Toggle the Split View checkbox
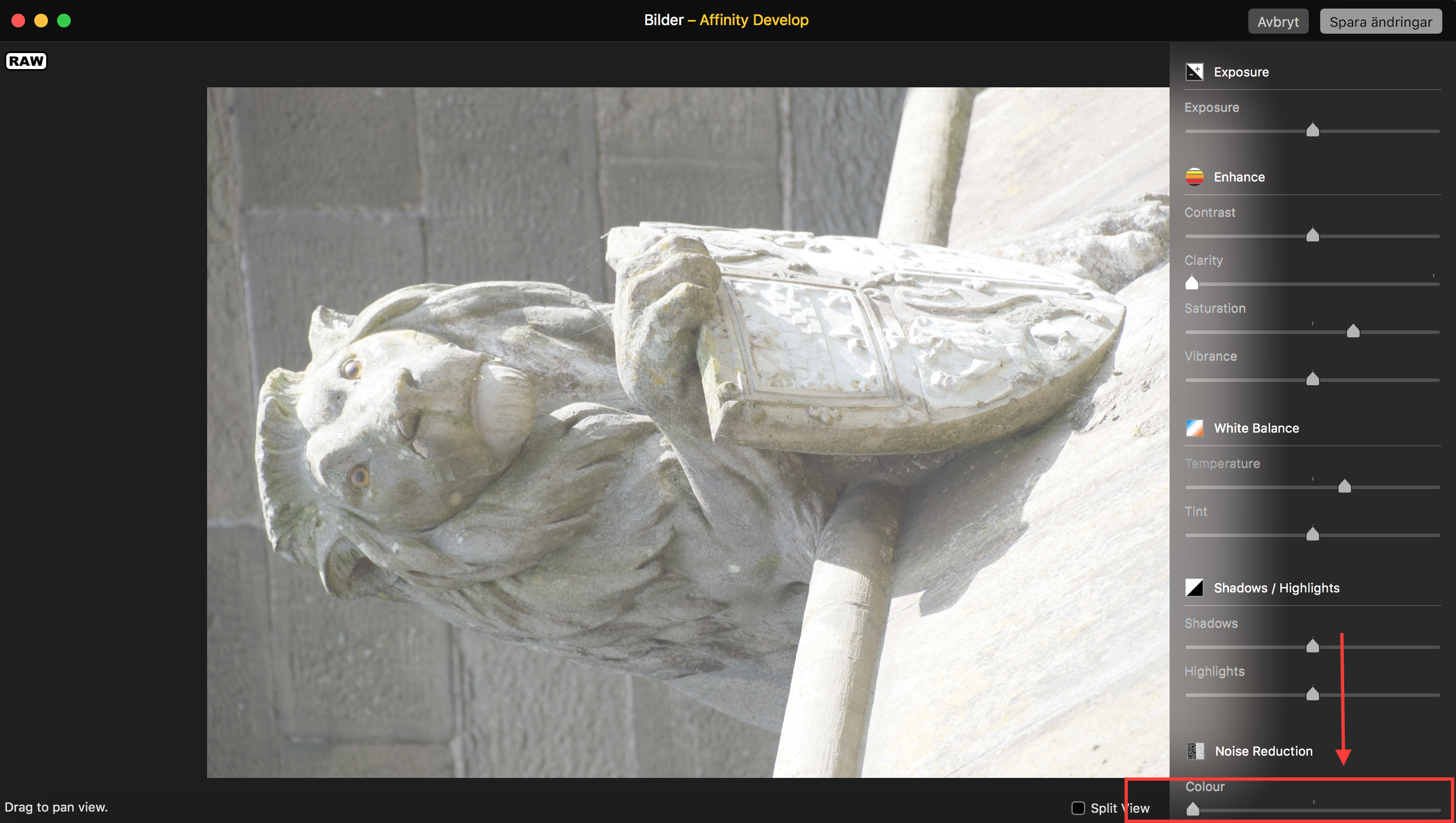The height and width of the screenshot is (823, 1456). (x=1078, y=808)
